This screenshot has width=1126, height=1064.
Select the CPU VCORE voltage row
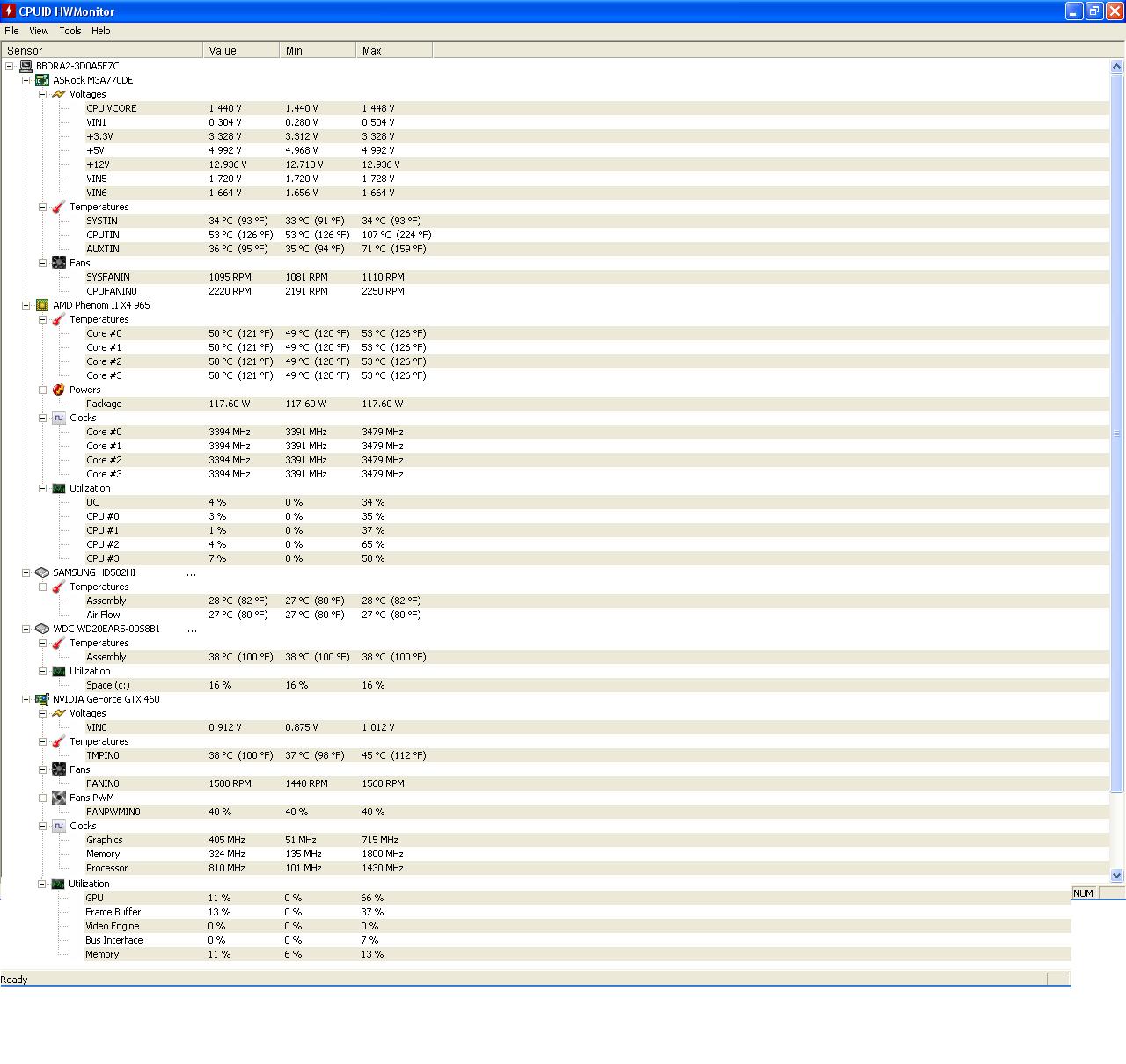tap(597, 108)
